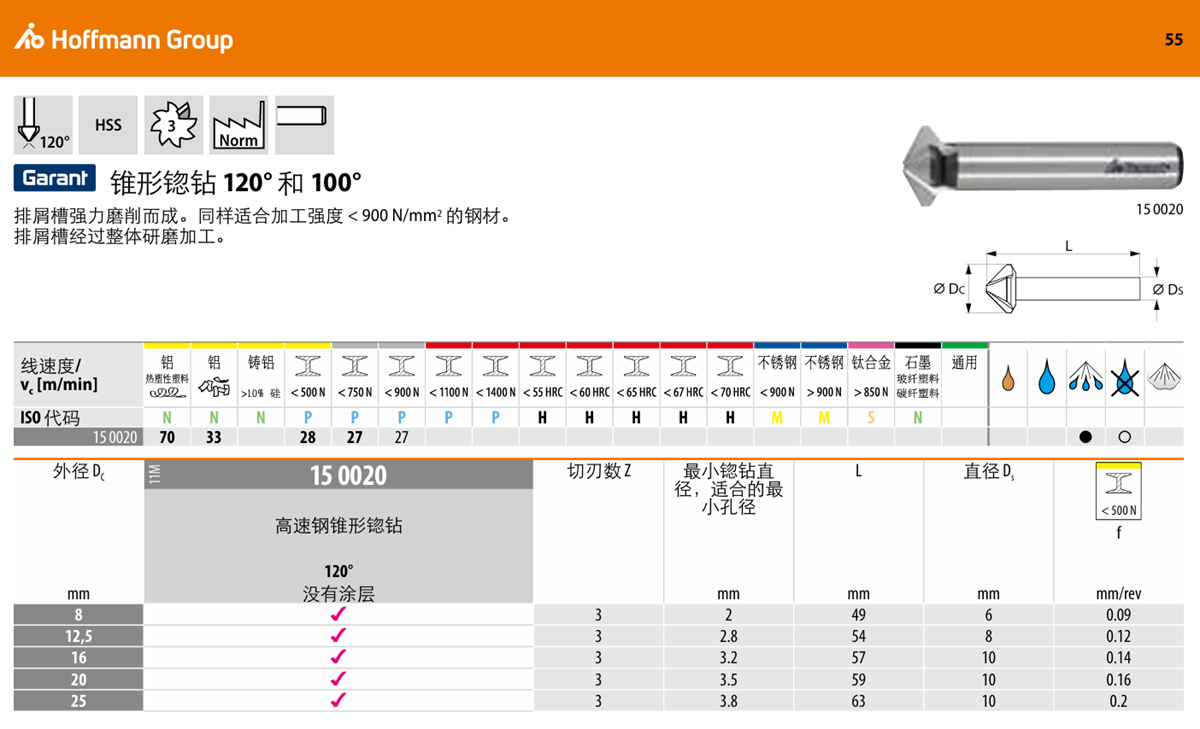Click the length value 63
Image resolution: width=1200 pixels, height=729 pixels.
click(858, 700)
